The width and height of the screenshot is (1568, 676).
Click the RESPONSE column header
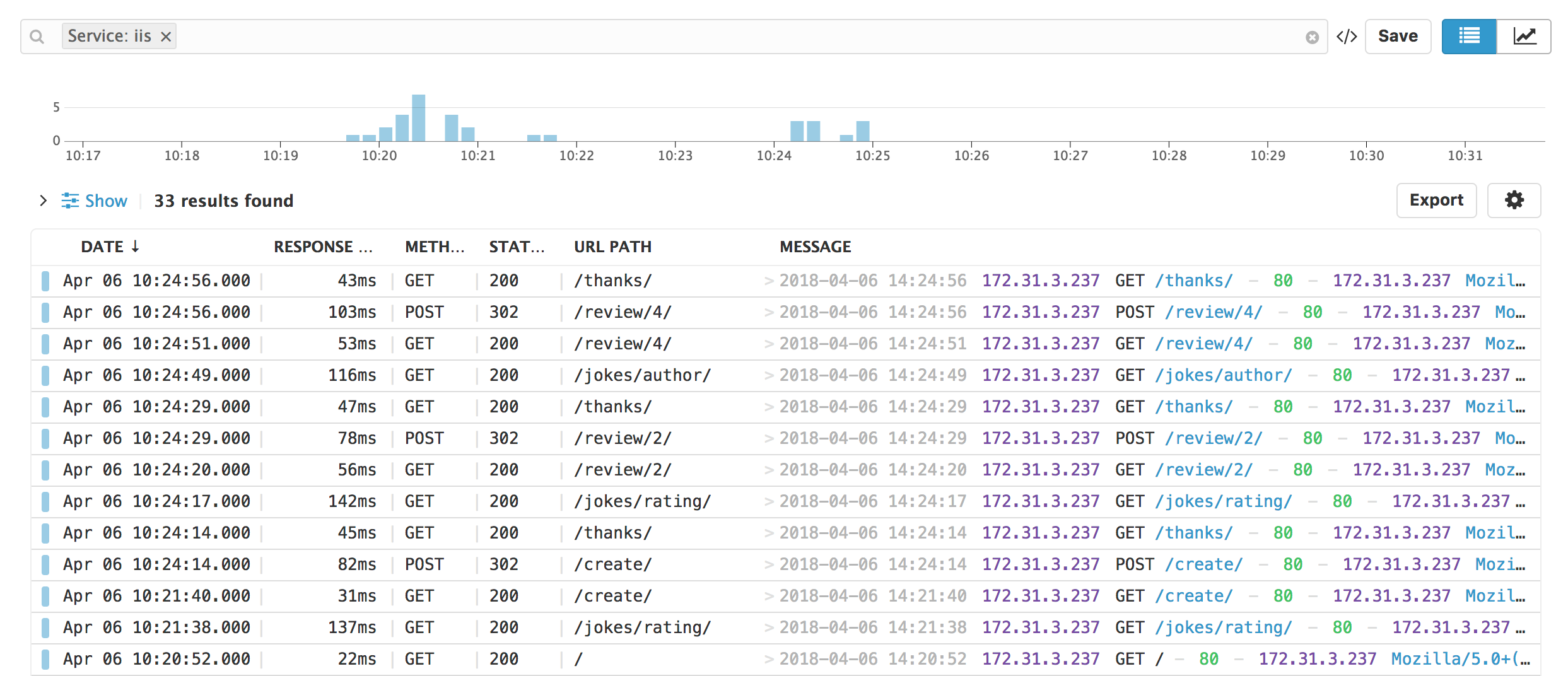coord(322,247)
